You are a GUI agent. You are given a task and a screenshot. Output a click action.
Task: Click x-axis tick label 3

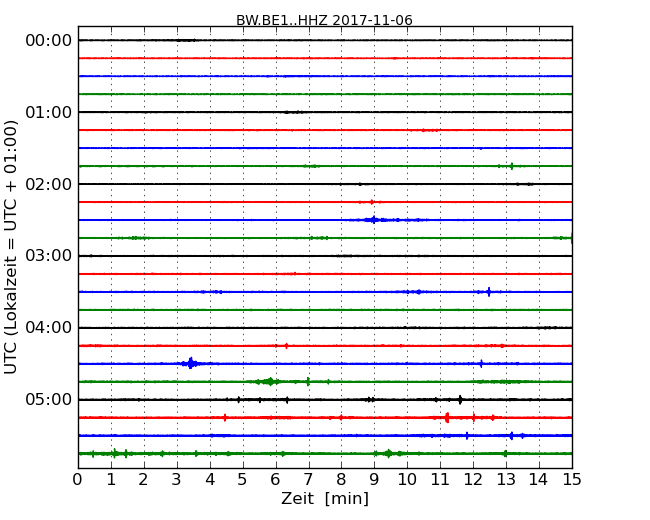pos(177,480)
